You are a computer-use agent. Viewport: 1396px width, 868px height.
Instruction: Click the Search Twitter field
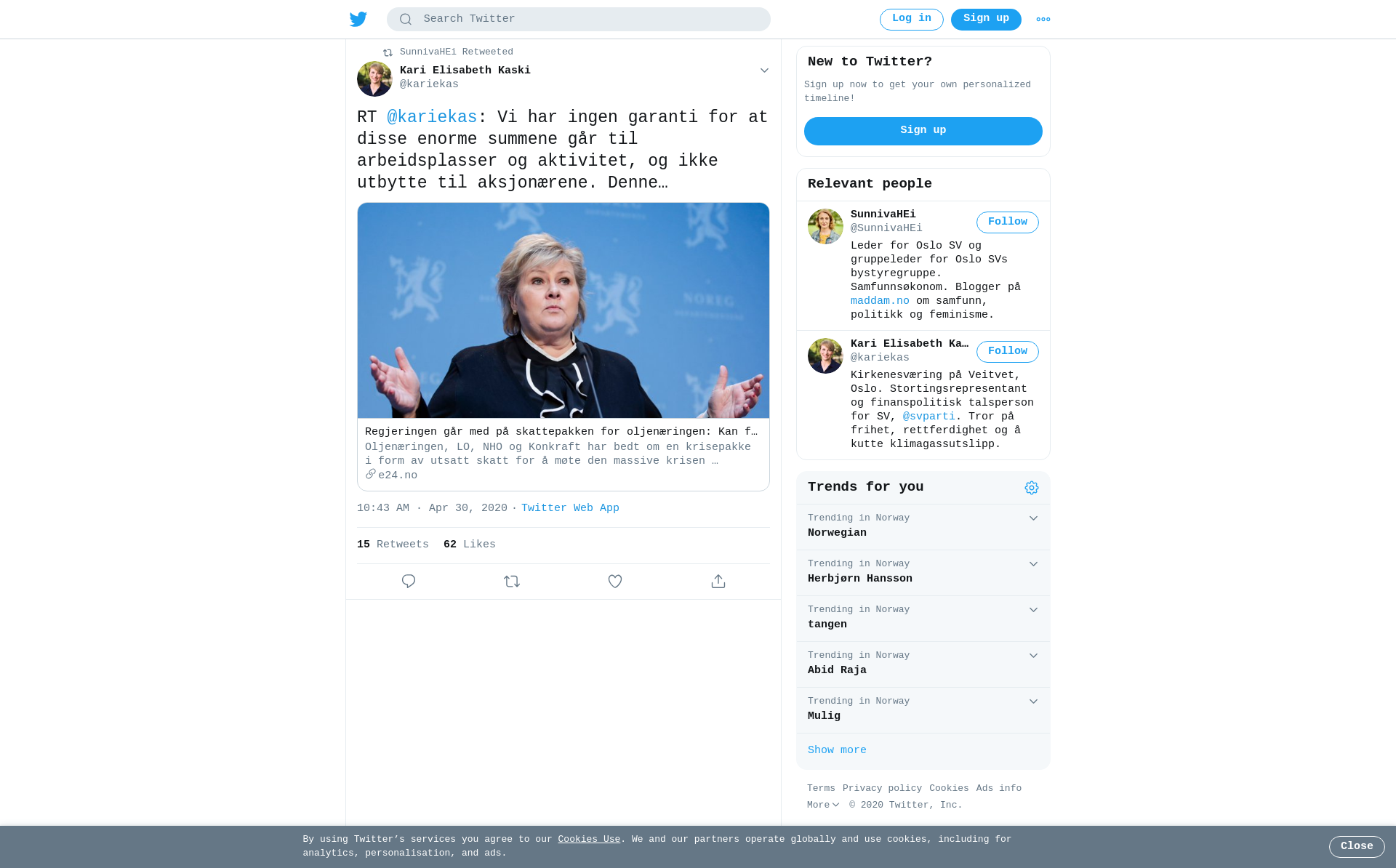tap(579, 20)
